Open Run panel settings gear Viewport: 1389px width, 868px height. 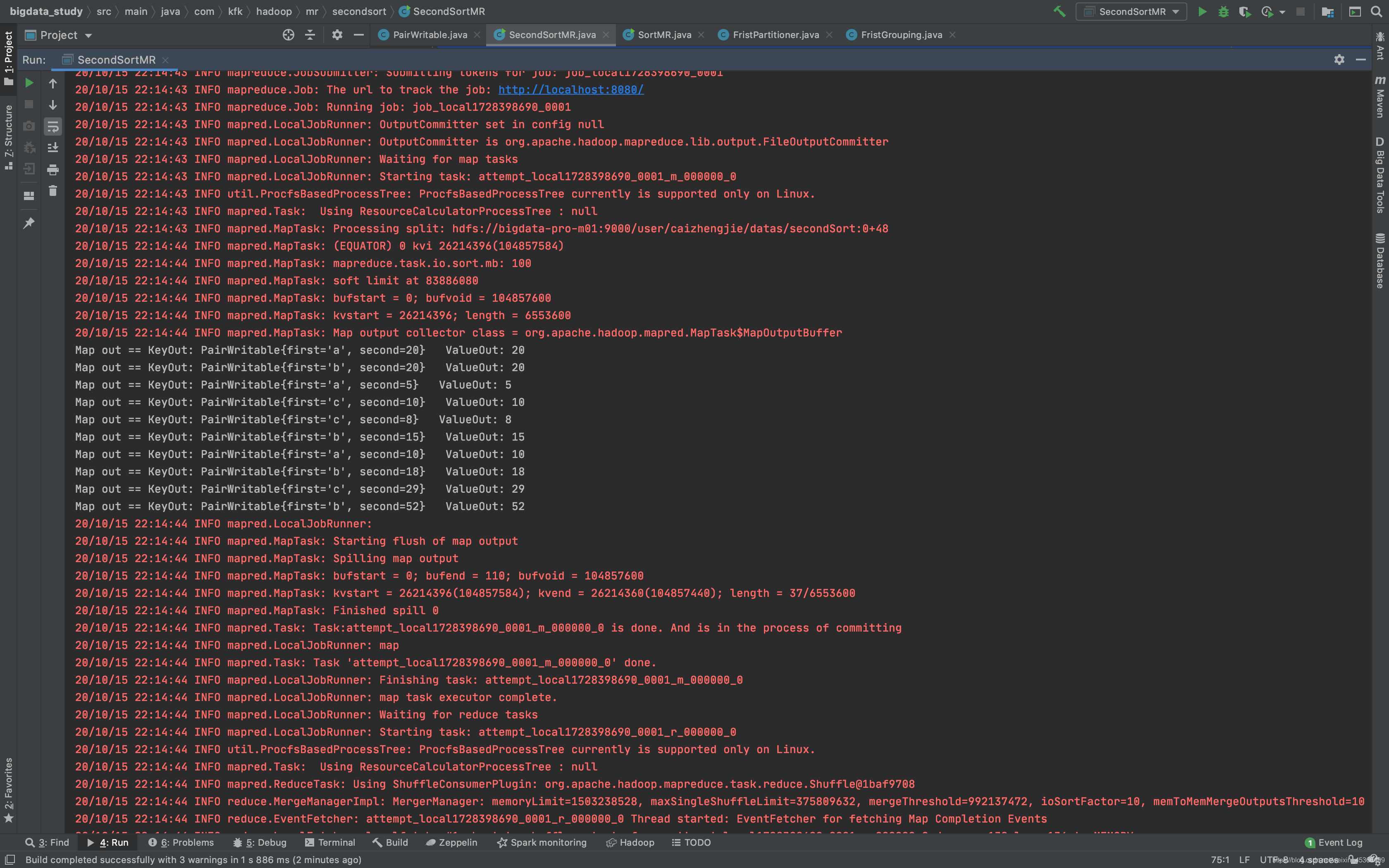coord(1339,60)
